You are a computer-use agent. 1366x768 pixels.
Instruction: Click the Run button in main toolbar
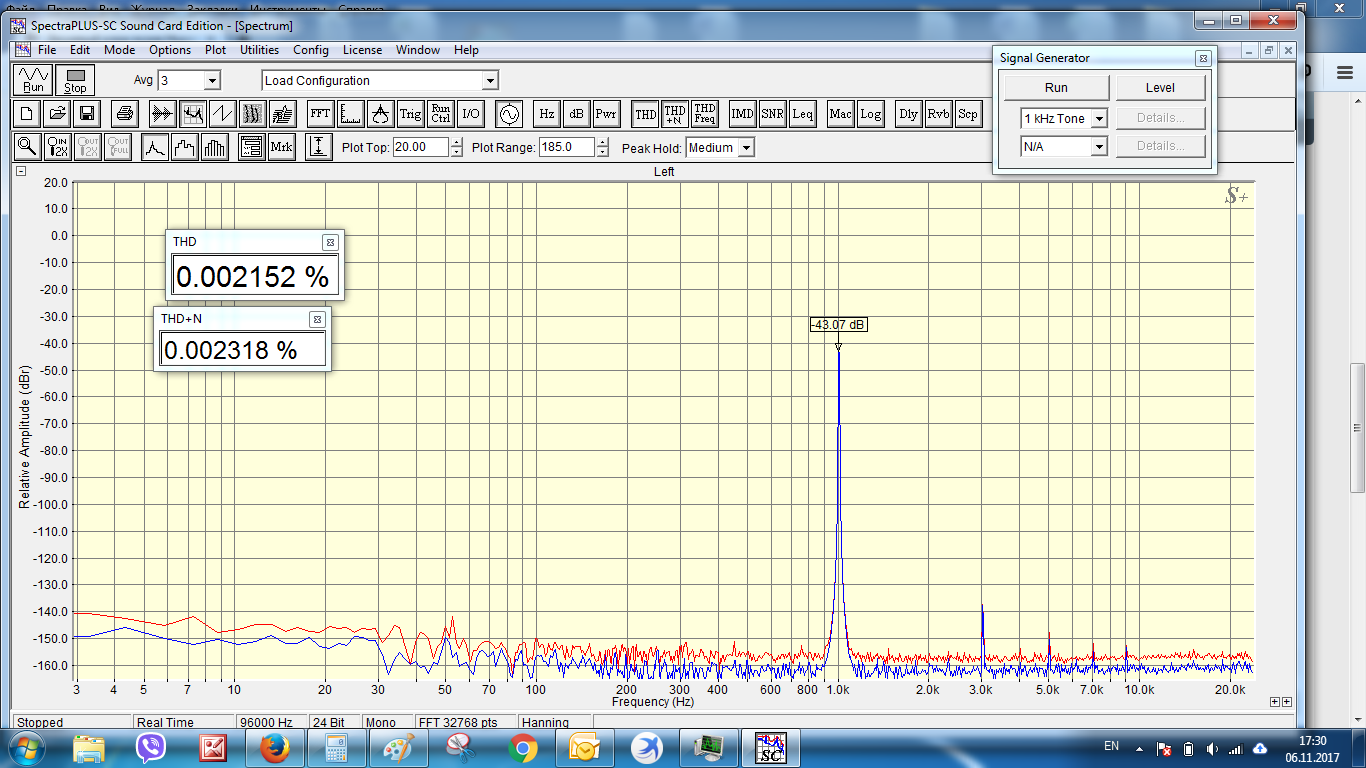point(33,80)
